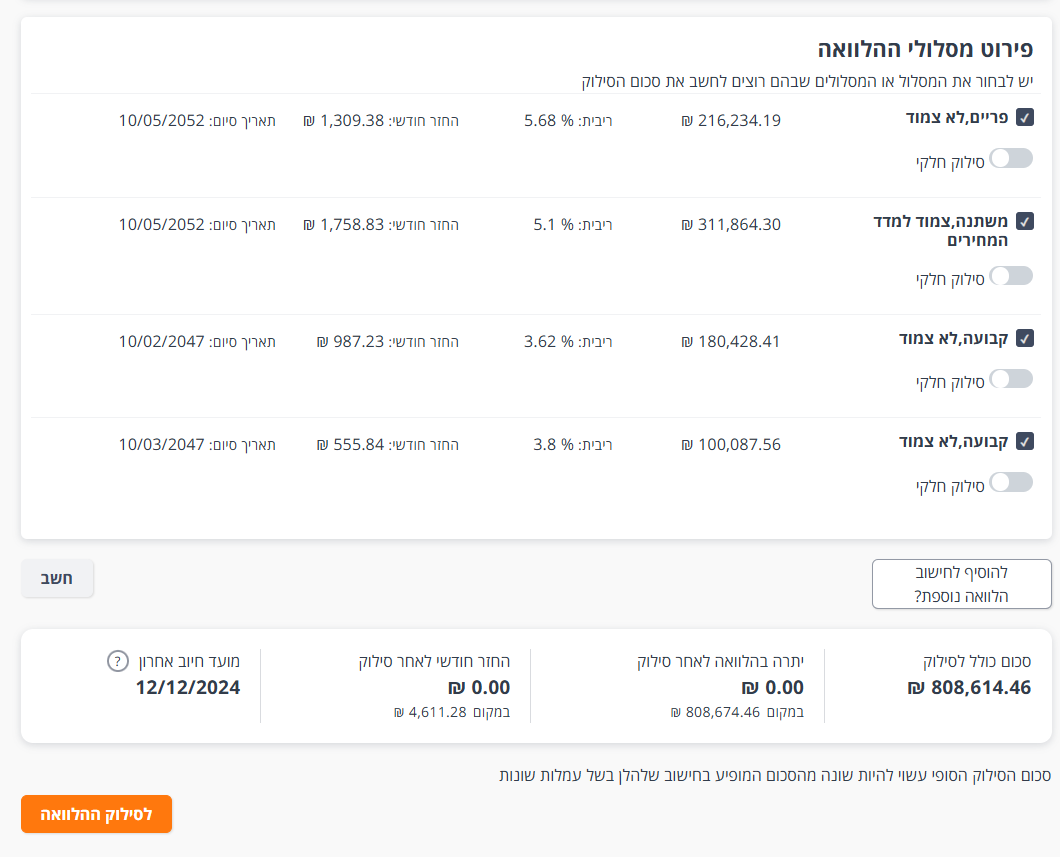
Task: Click the פירוט מסלולי ההלוואה heading
Action: click(925, 49)
